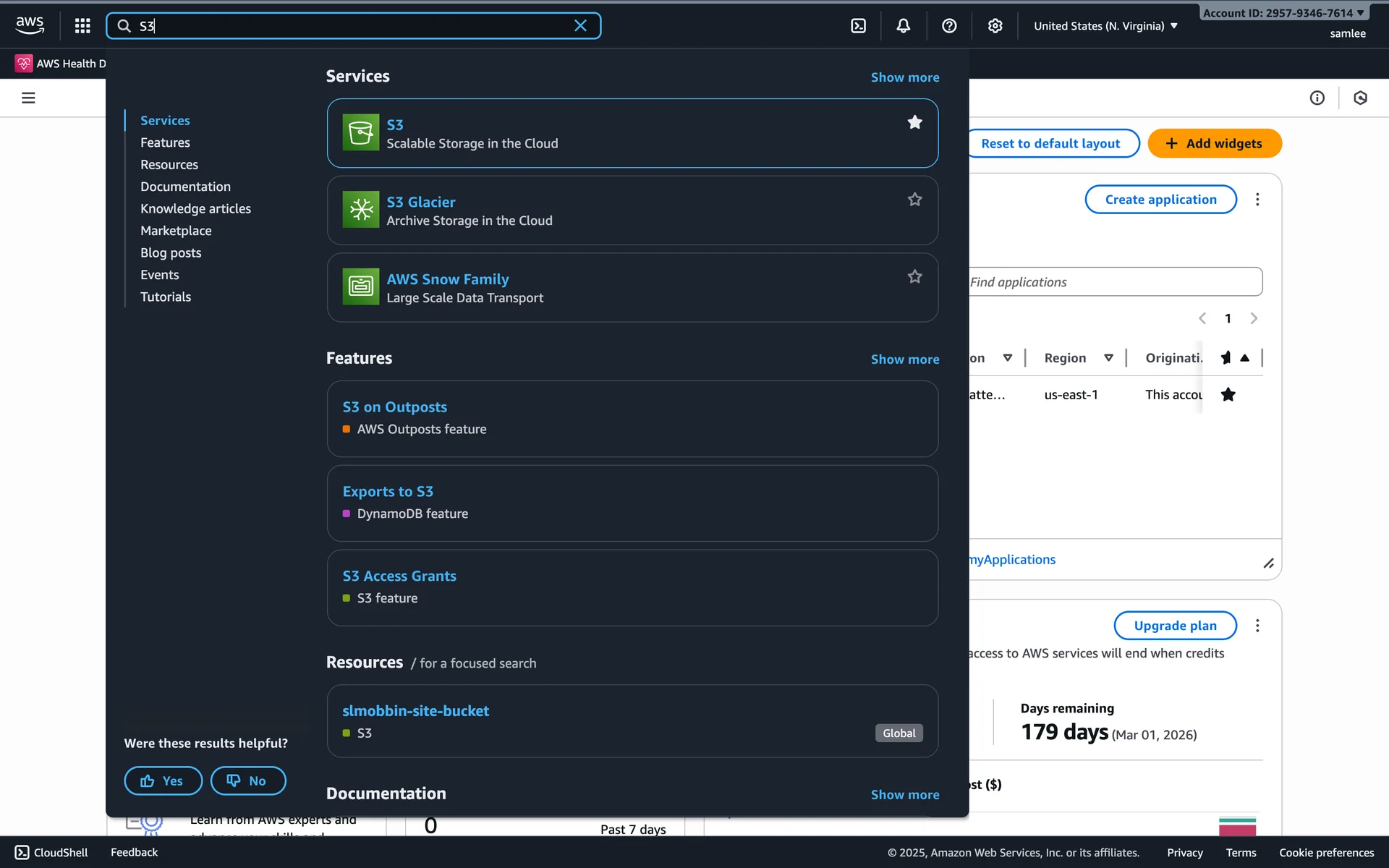Screen dimensions: 1389x868
Task: Select Knowledge articles category
Action: click(x=195, y=208)
